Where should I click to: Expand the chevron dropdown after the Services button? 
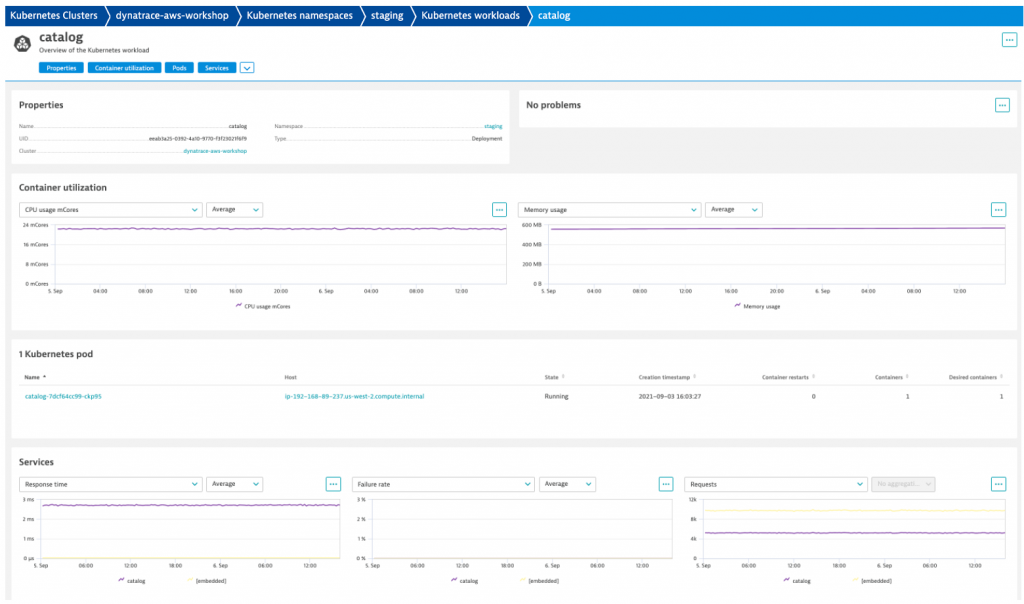[247, 68]
